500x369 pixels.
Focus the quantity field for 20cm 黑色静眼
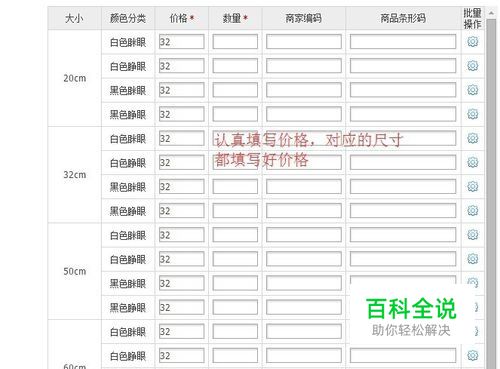(x=235, y=114)
